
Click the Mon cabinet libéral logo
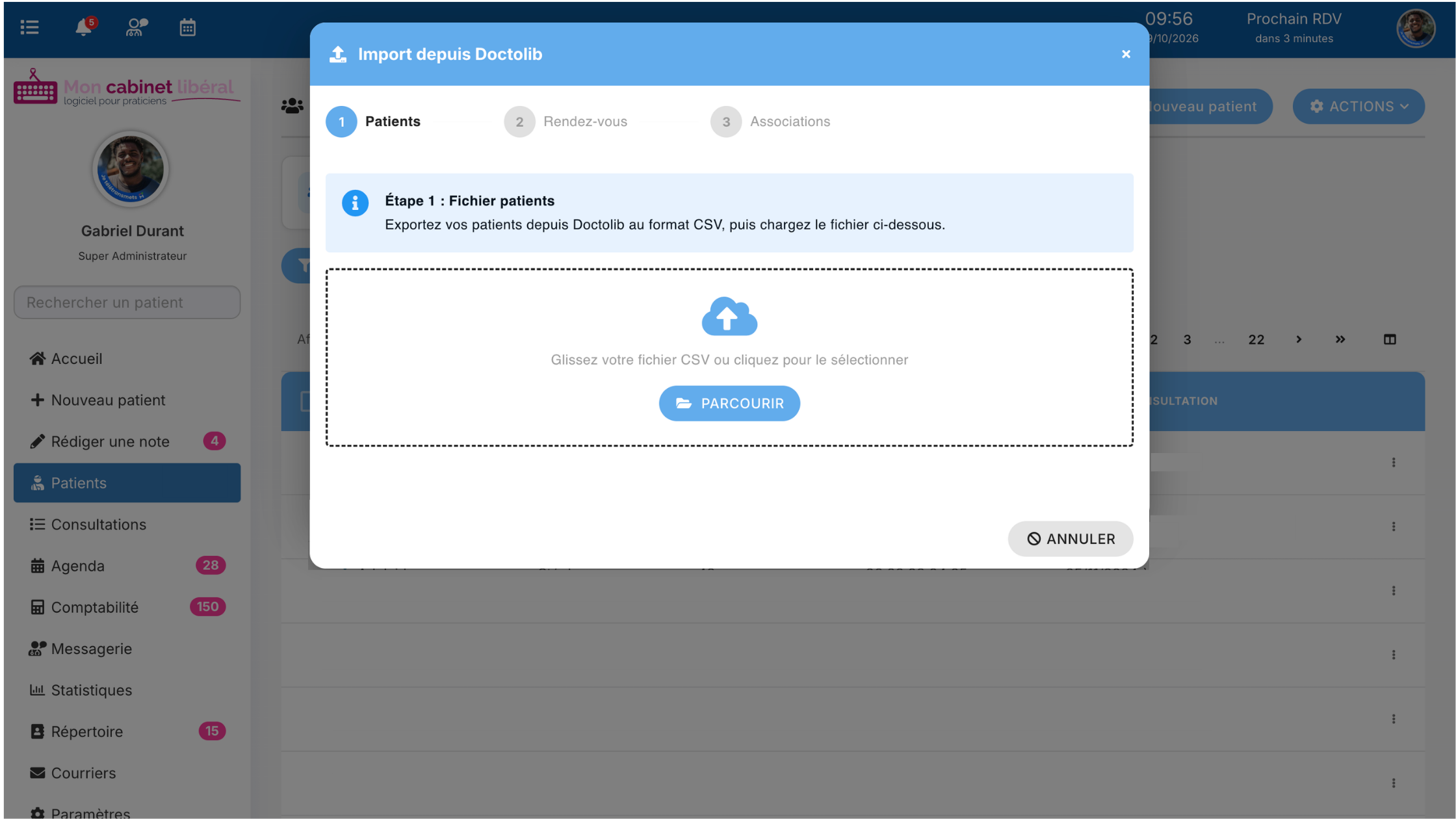127,87
